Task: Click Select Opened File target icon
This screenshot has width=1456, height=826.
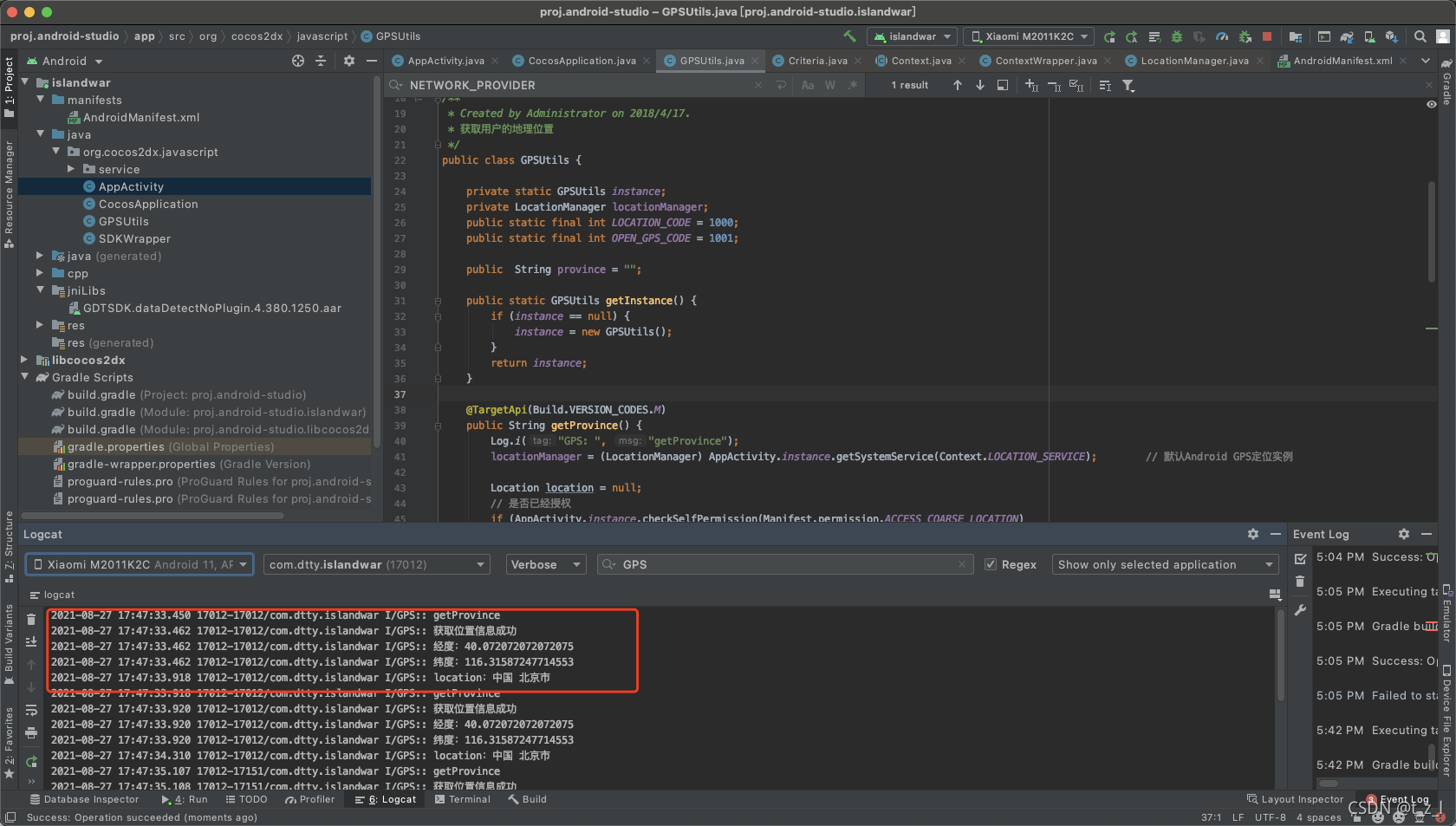Action: click(x=298, y=61)
